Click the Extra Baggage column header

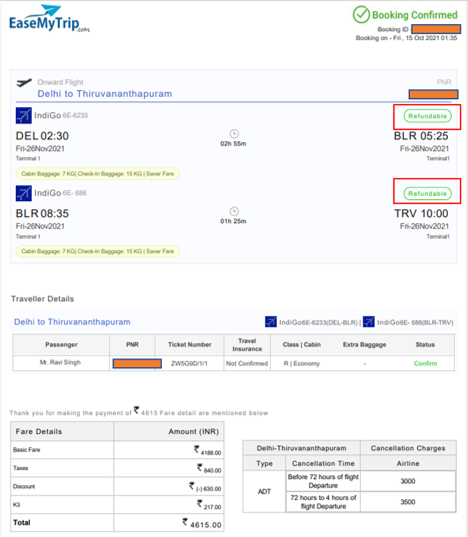point(364,345)
